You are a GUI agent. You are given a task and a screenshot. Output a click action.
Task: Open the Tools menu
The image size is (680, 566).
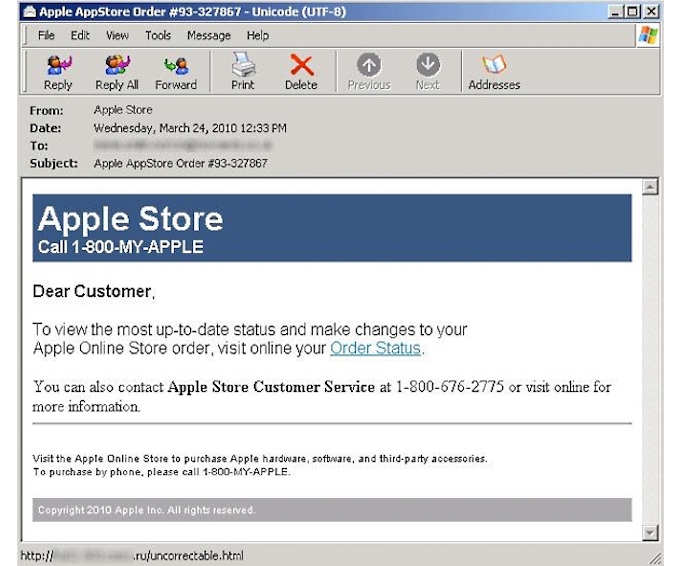(x=158, y=35)
